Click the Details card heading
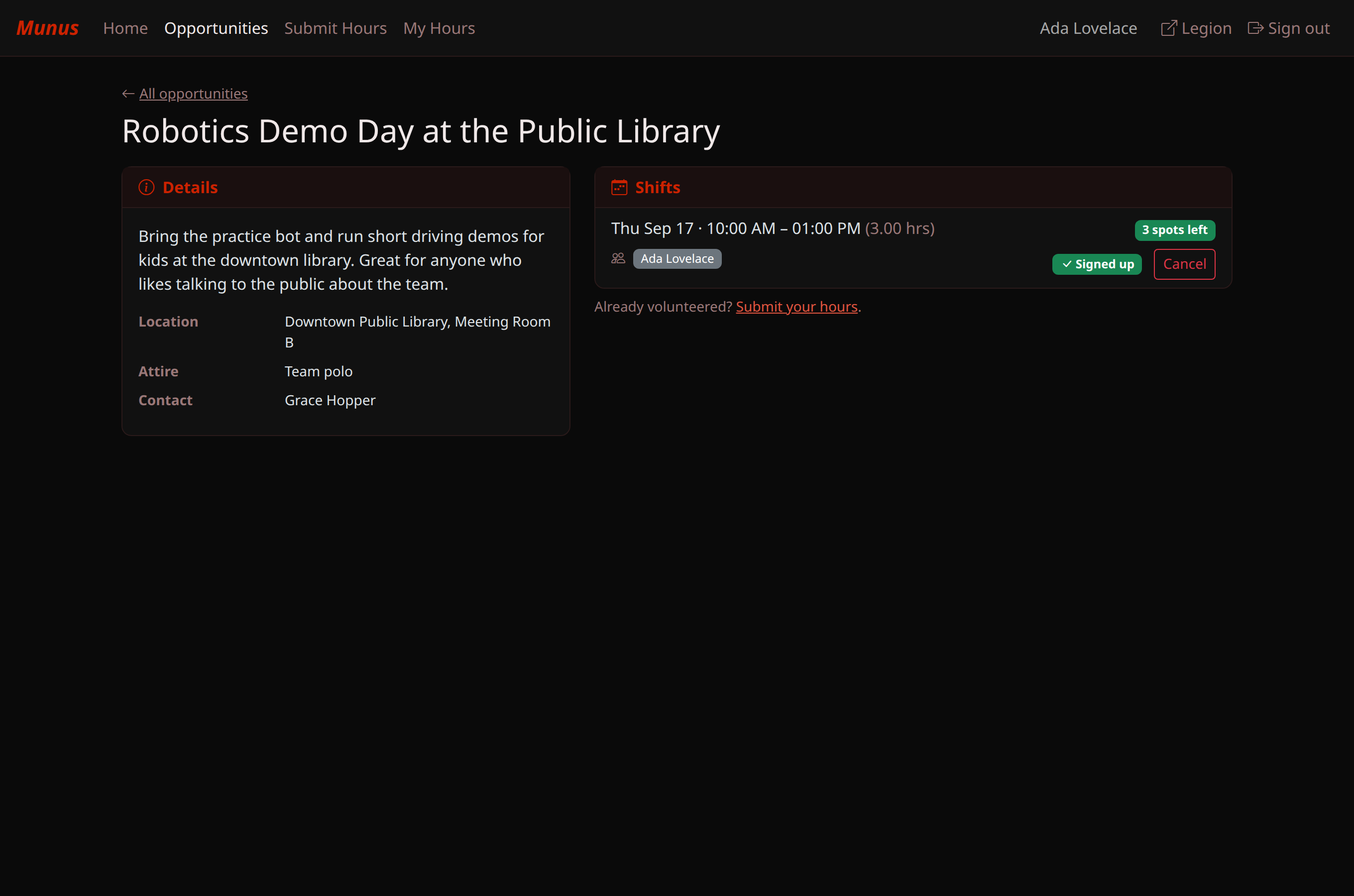The width and height of the screenshot is (1354, 896). 190,188
